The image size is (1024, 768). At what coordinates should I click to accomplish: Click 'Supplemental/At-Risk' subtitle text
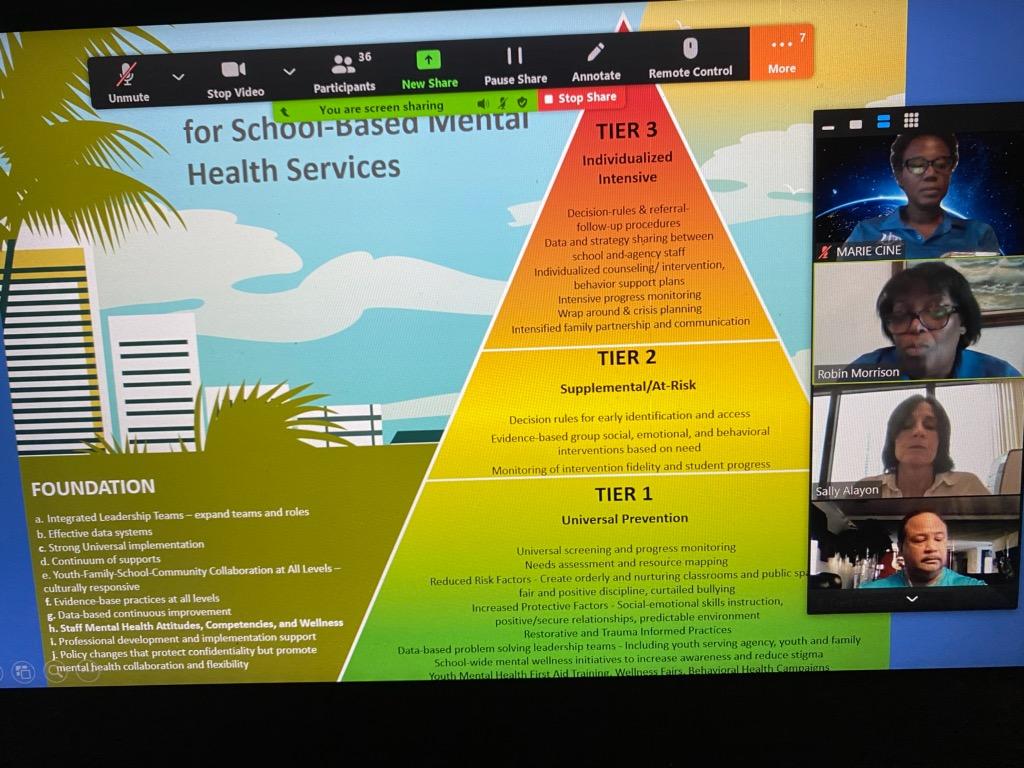[x=628, y=387]
